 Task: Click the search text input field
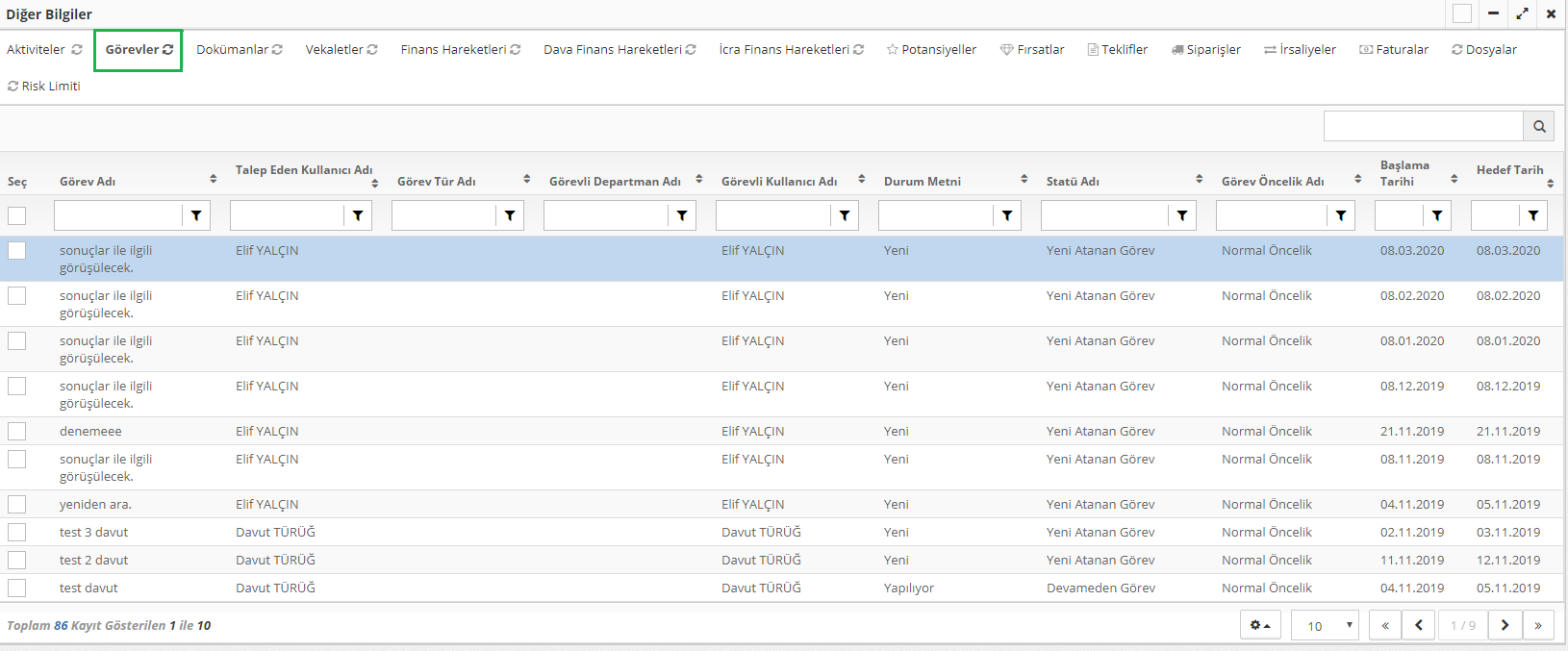(x=1423, y=126)
